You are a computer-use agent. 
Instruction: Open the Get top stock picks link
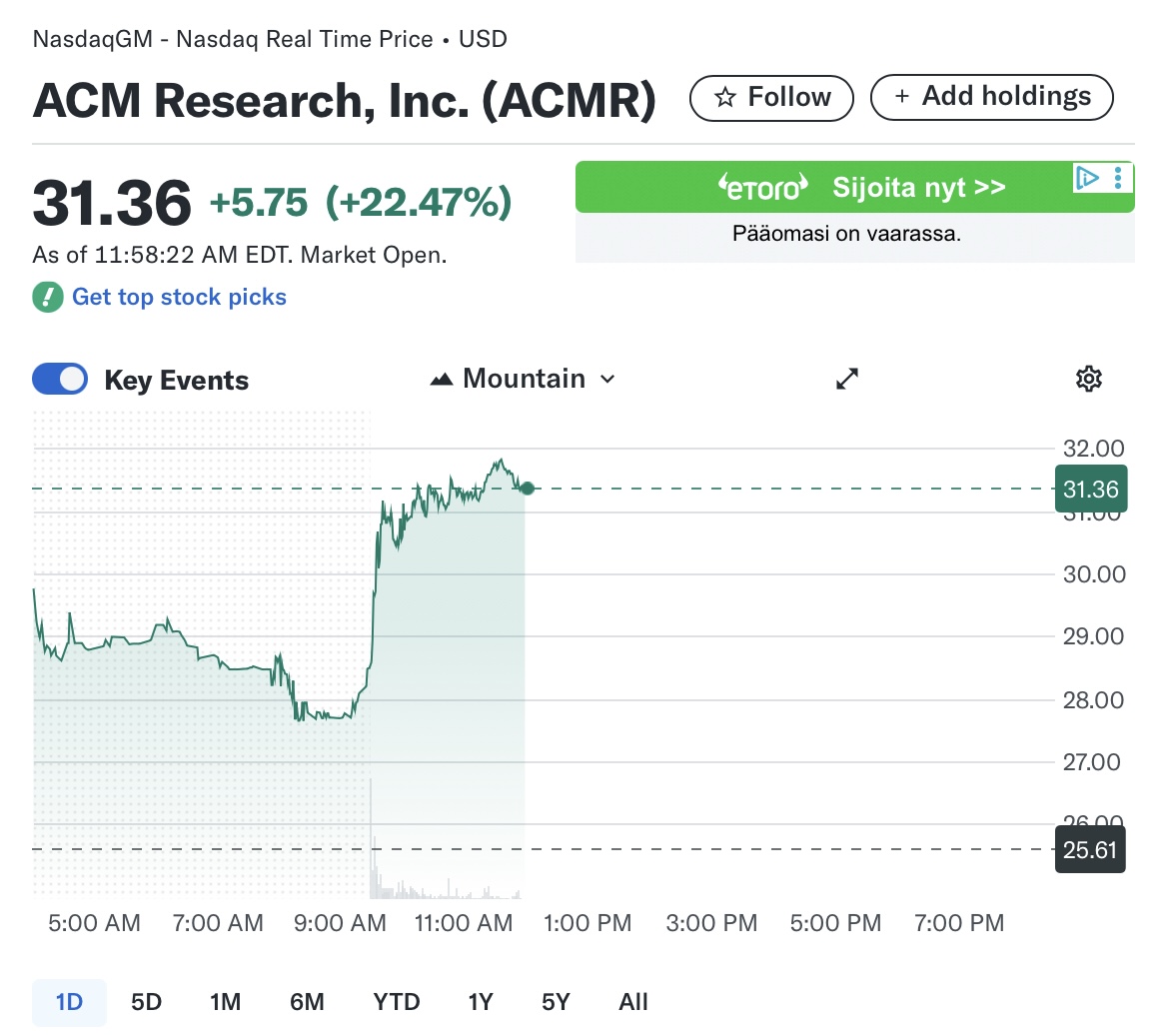pyautogui.click(x=179, y=297)
